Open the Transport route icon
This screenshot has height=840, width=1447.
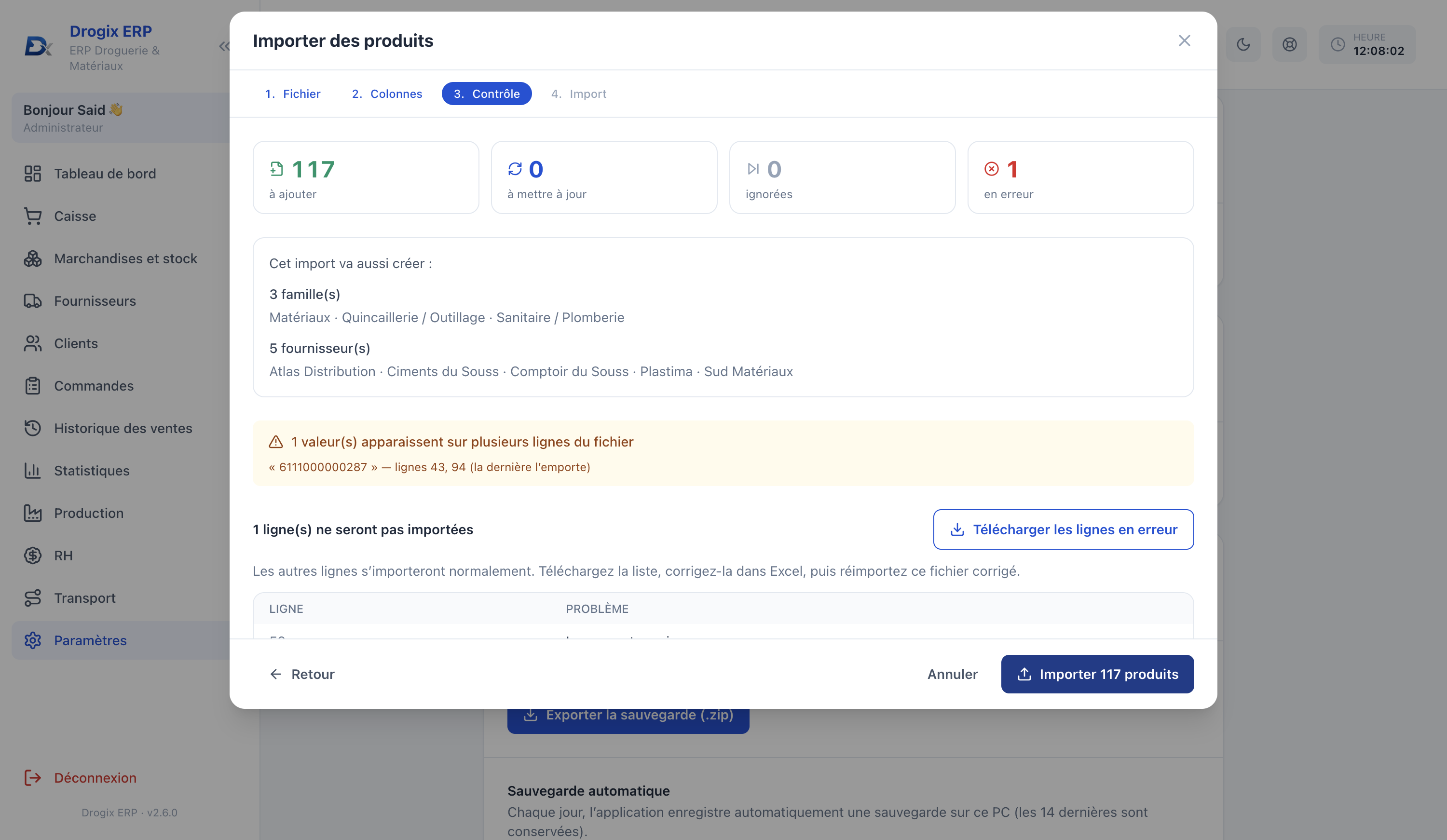[x=33, y=598]
